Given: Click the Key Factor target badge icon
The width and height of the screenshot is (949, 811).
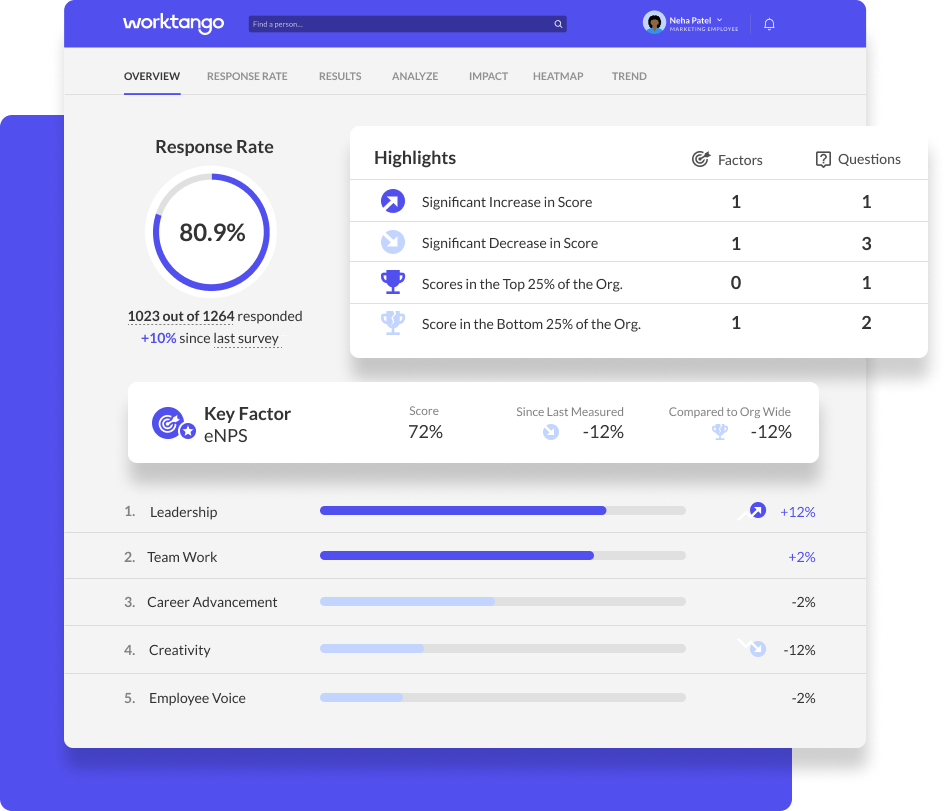Looking at the screenshot, I should tap(174, 424).
